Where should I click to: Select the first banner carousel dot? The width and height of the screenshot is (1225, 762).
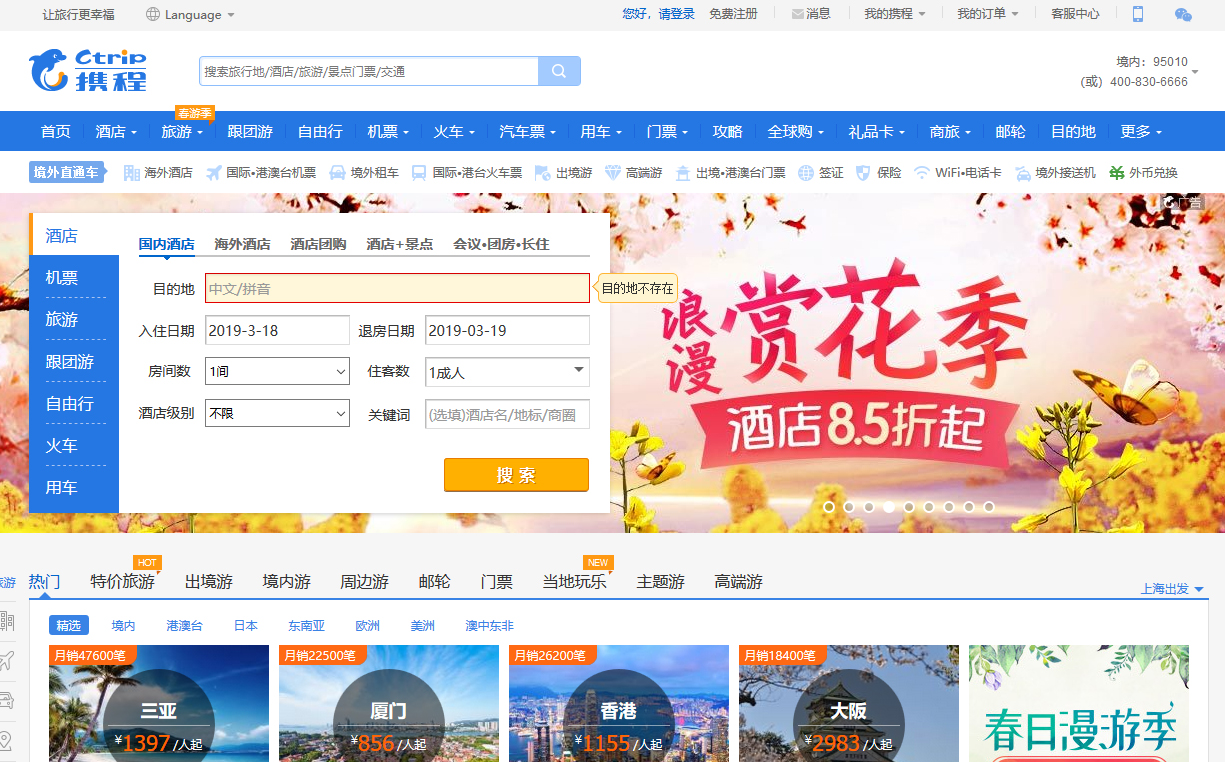[829, 507]
